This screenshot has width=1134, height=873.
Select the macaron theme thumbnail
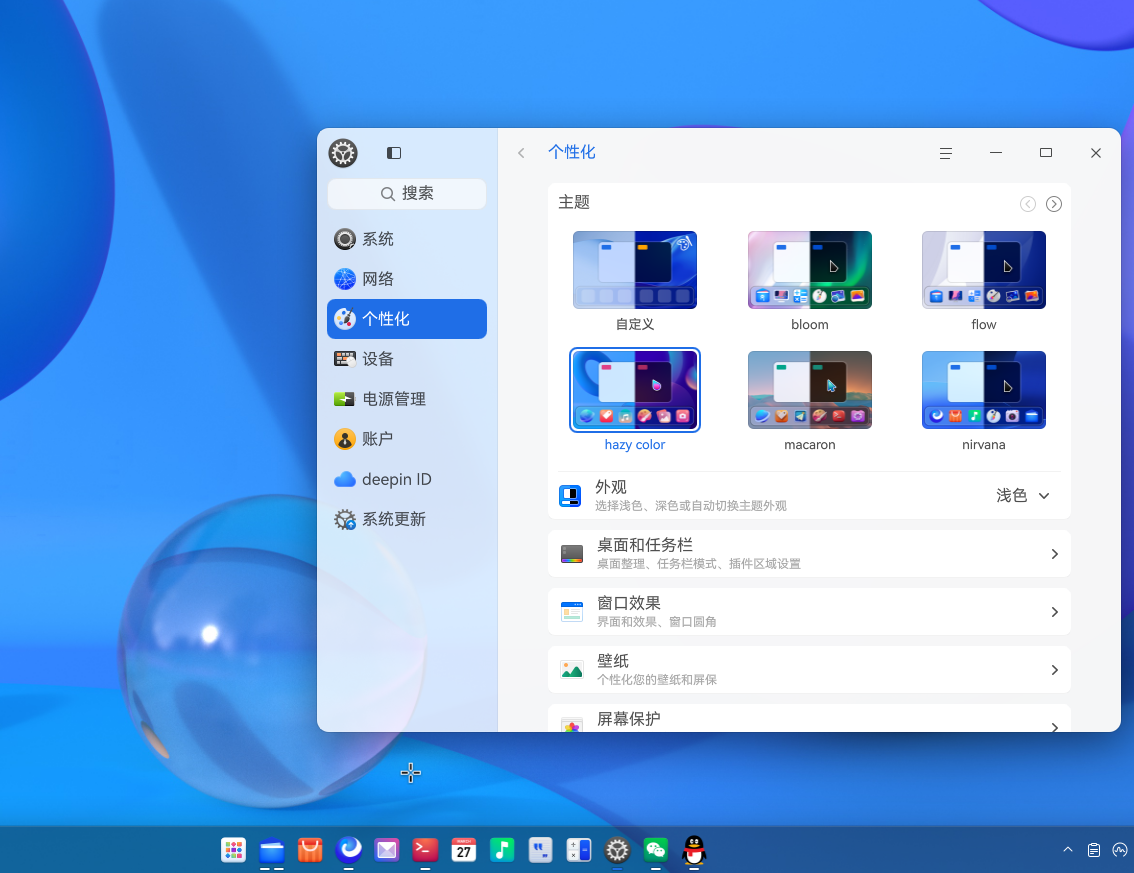tap(809, 390)
